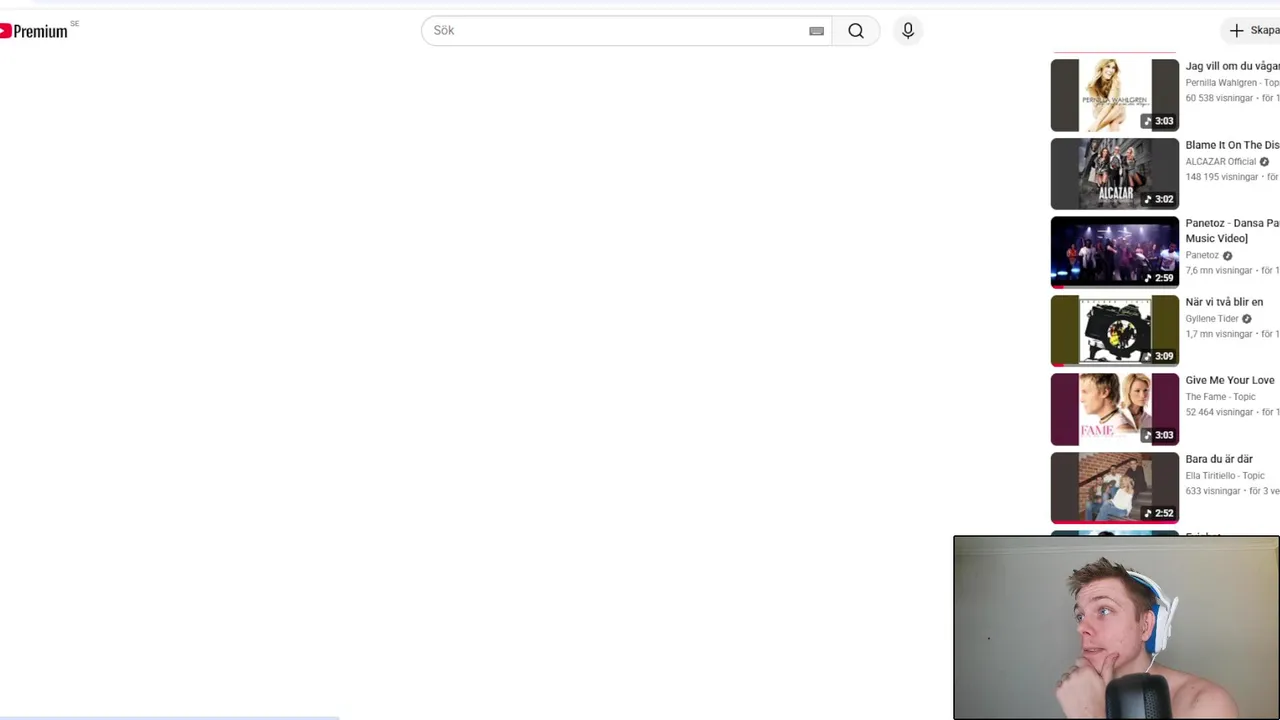Click the 3:02 duration badge on ALCAZAR
This screenshot has width=1280, height=720.
[1159, 199]
